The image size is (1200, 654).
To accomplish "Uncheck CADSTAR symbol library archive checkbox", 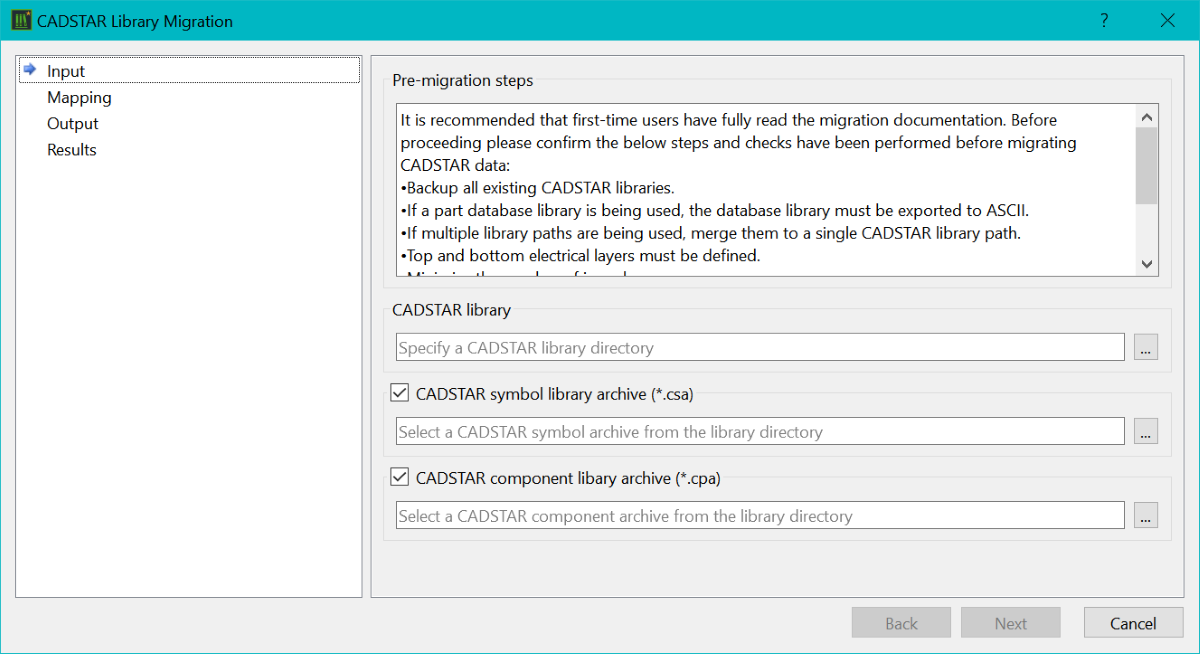I will [400, 394].
